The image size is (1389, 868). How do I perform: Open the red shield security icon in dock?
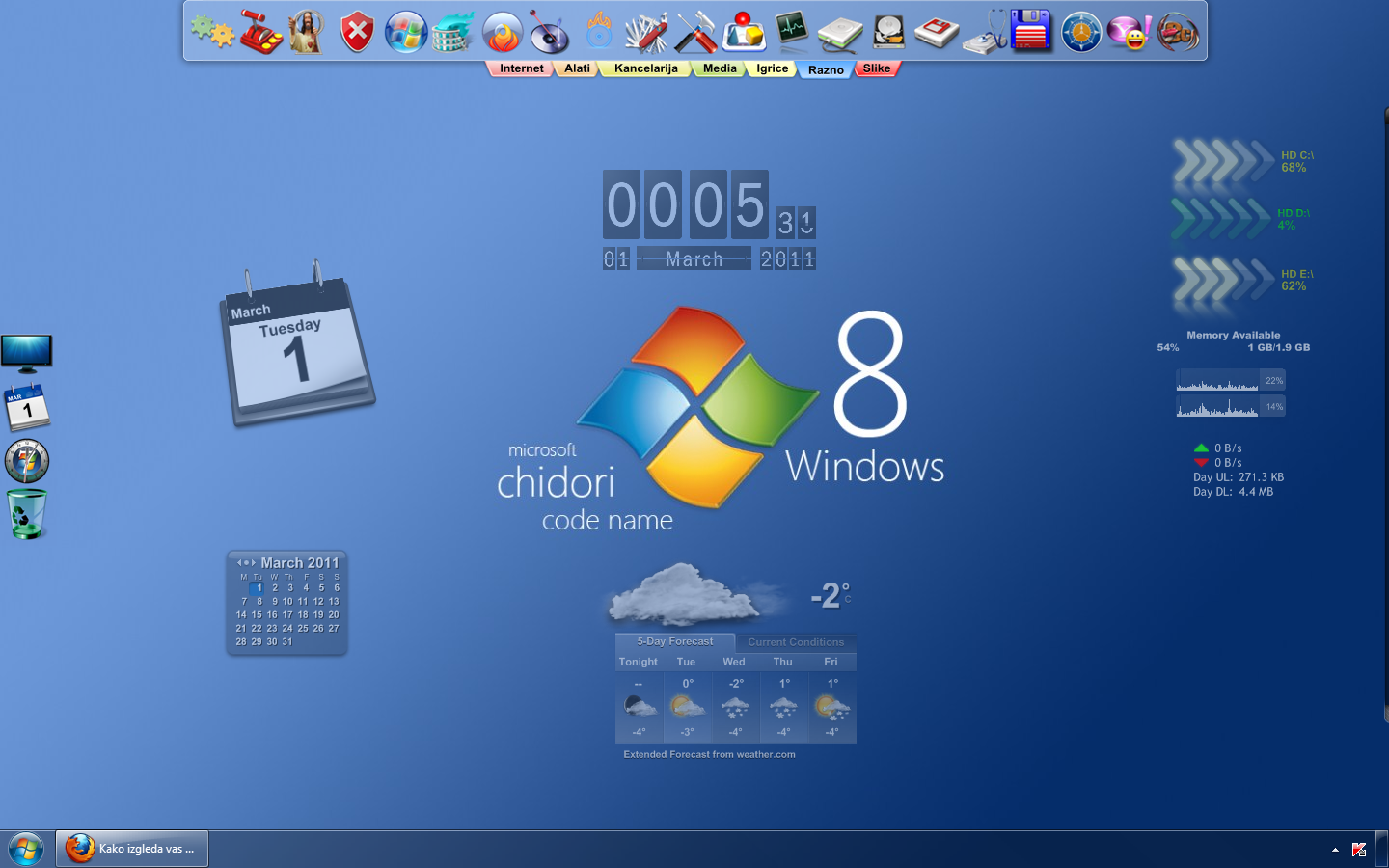[x=357, y=33]
